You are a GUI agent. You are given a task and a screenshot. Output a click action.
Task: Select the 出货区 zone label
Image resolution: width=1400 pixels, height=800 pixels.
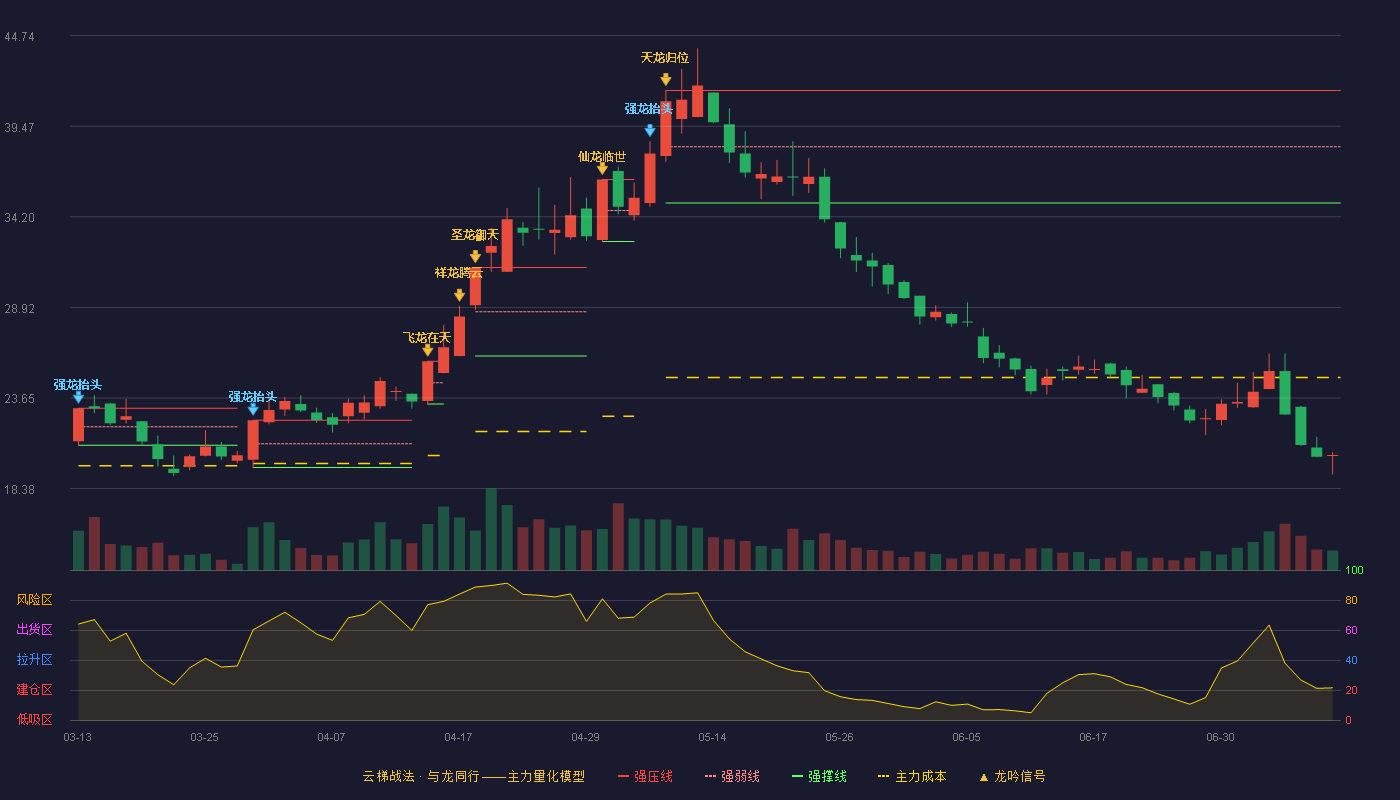pyautogui.click(x=34, y=630)
